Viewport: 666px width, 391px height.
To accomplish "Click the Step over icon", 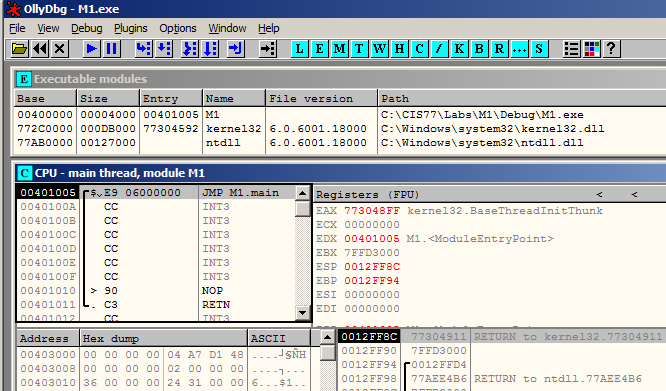I will point(164,49).
